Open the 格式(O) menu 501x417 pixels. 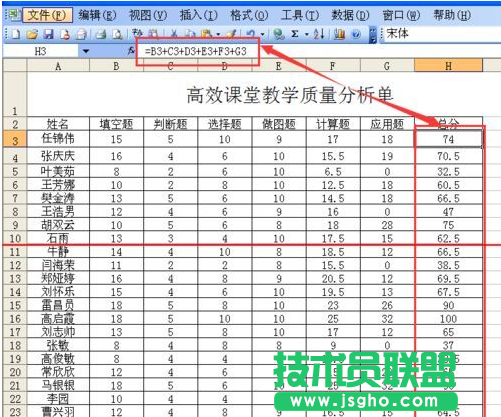coord(249,15)
